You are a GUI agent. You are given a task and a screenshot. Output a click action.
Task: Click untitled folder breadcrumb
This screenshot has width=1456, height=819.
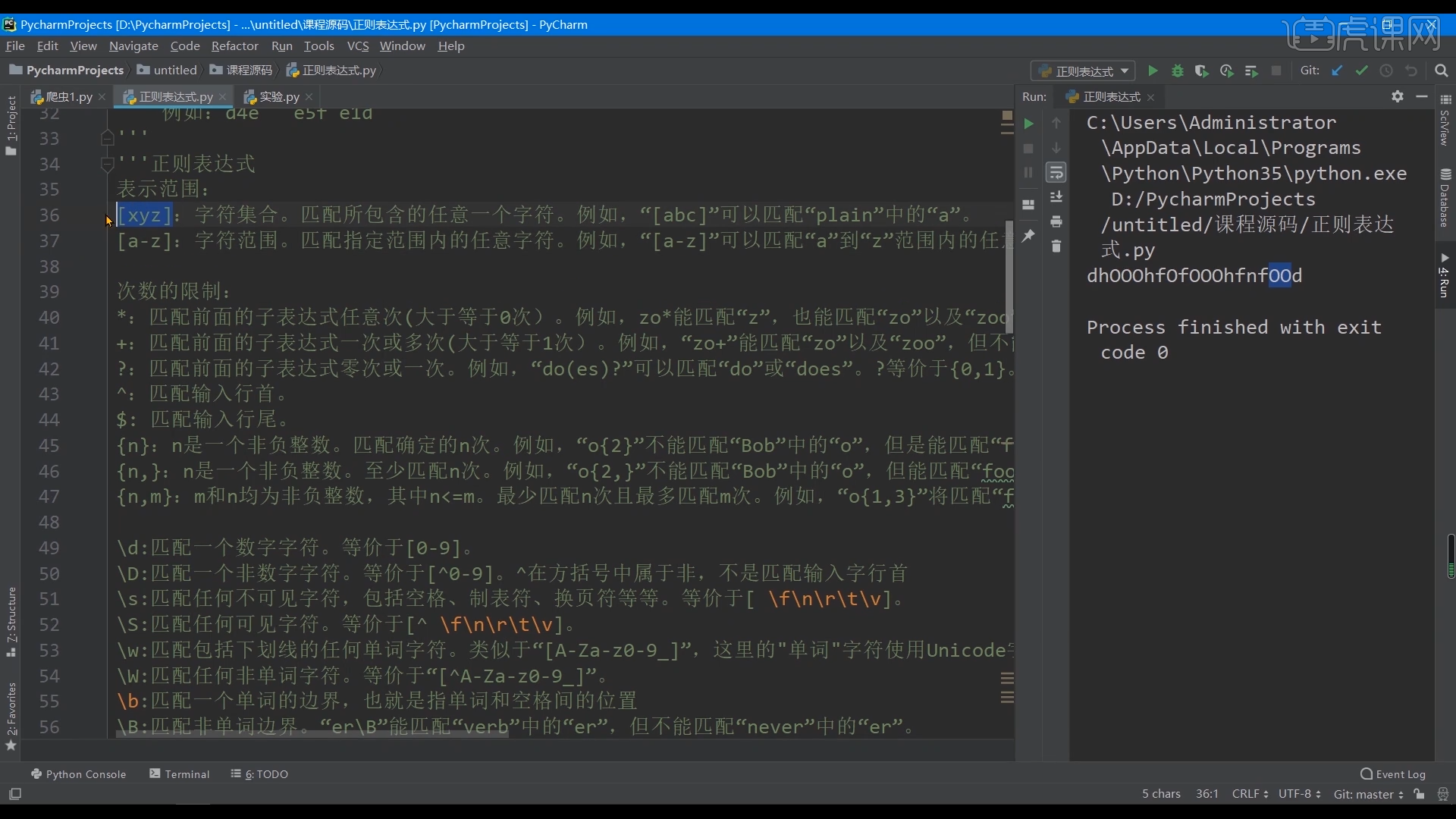tap(168, 71)
